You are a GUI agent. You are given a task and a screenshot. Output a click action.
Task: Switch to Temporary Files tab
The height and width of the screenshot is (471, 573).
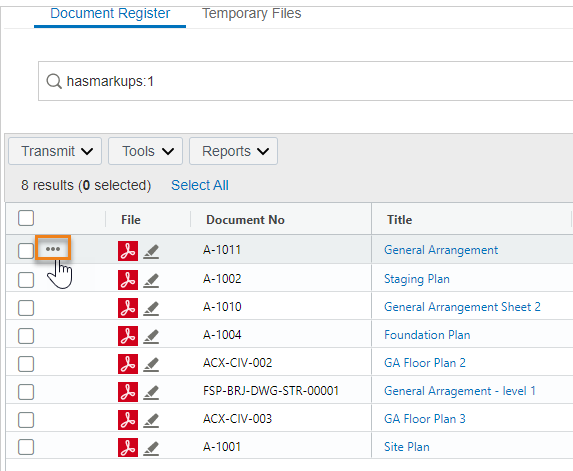[x=251, y=14]
